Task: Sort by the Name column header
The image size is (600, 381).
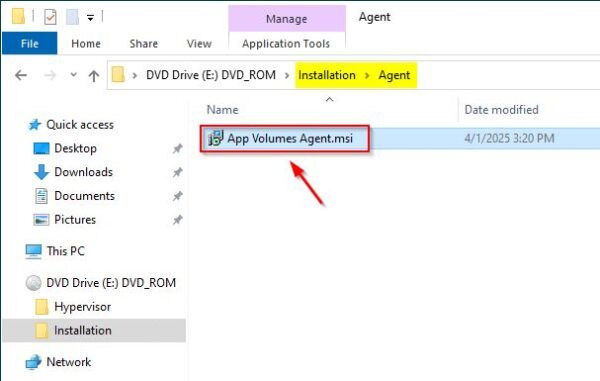Action: [x=222, y=110]
